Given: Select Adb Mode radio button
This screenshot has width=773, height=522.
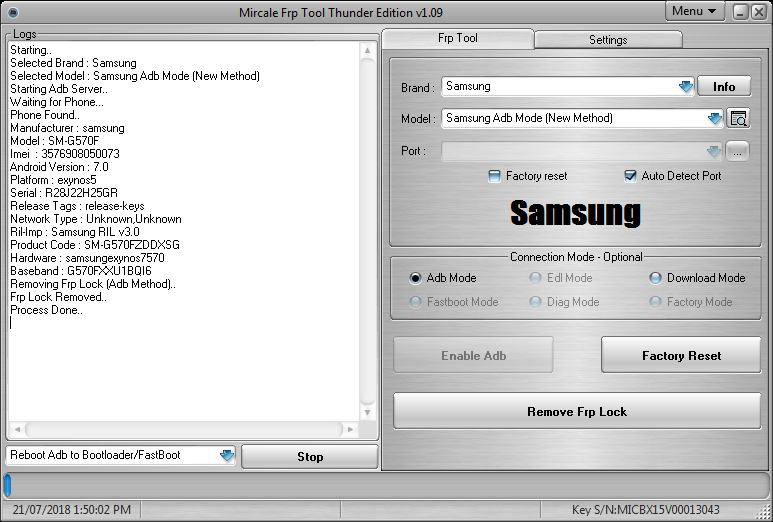Looking at the screenshot, I should tap(415, 278).
